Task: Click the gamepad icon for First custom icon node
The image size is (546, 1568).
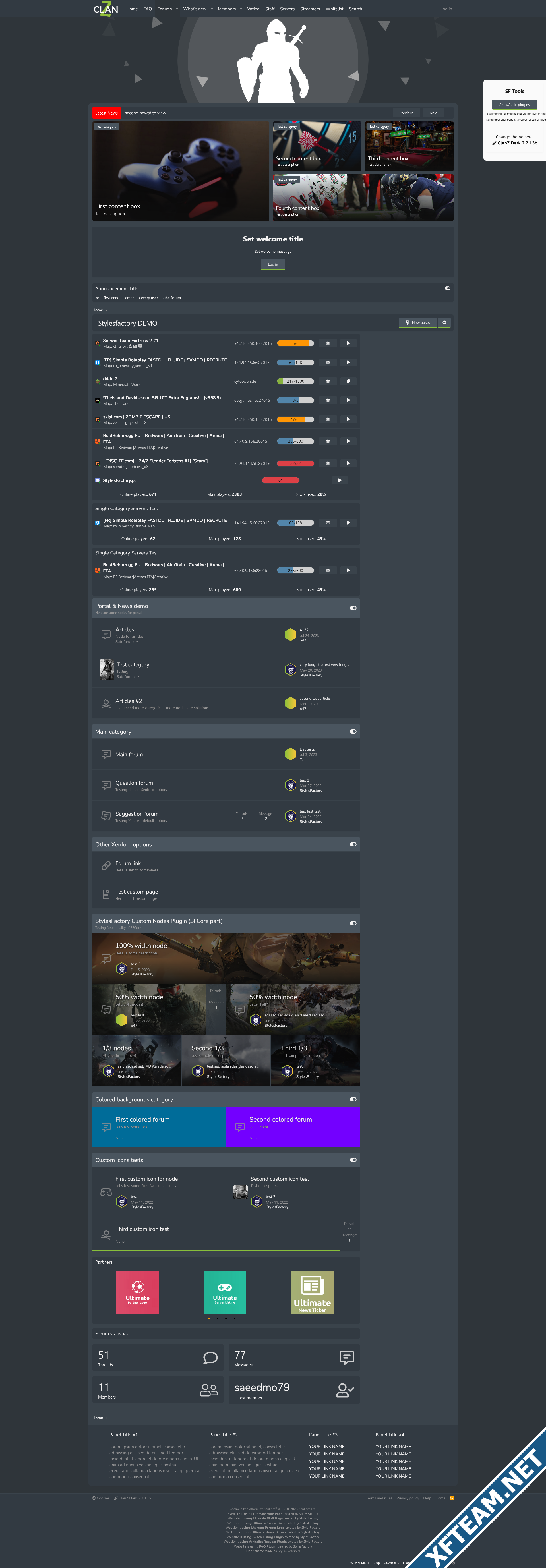Action: [106, 1192]
